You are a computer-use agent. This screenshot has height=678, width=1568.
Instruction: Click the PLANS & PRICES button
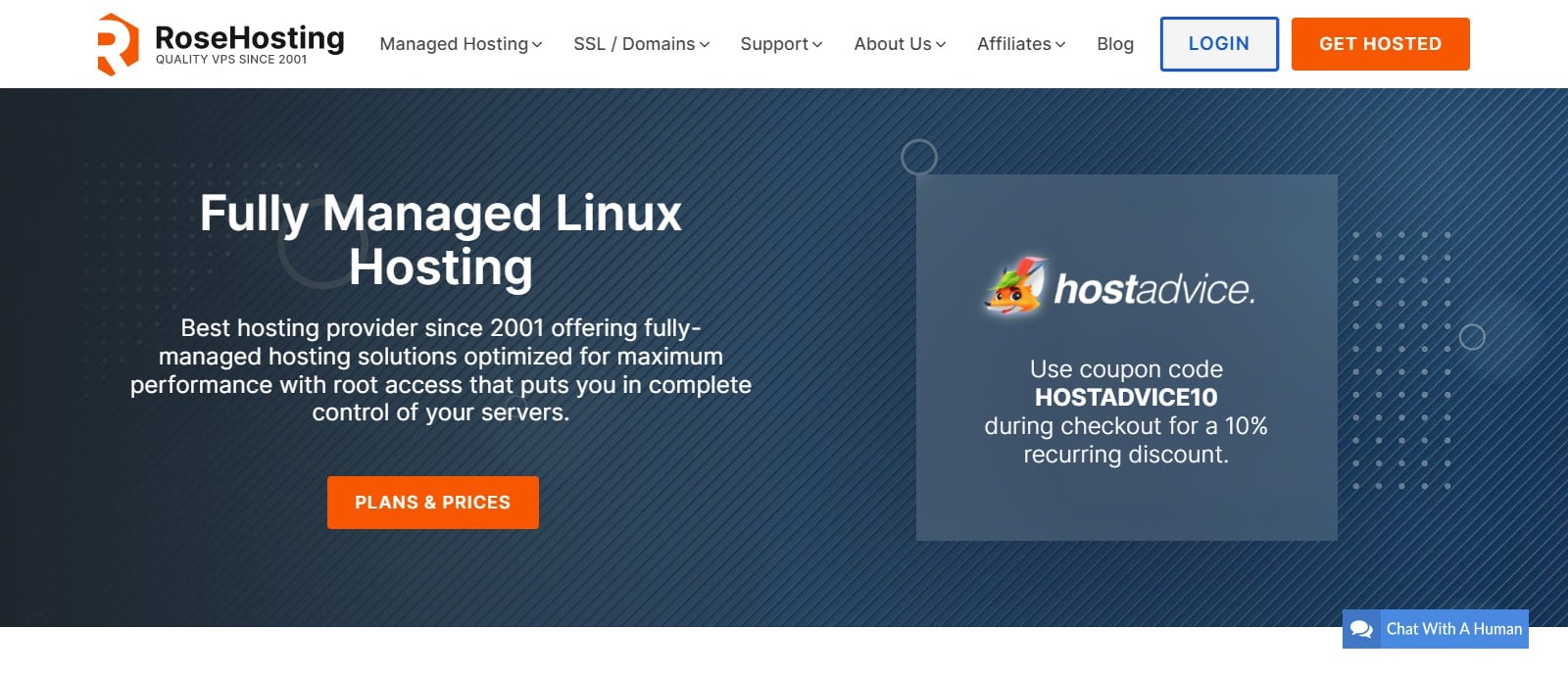point(433,503)
